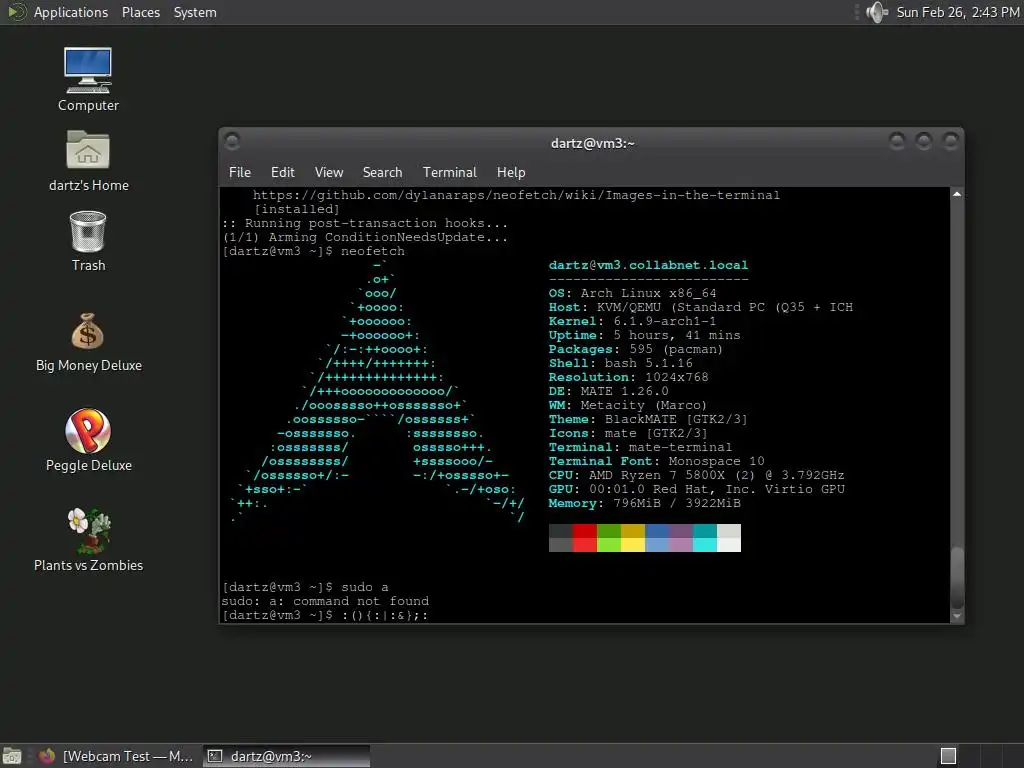Switch to Webcam Test taskbar window
This screenshot has height=768, width=1024.
click(116, 756)
